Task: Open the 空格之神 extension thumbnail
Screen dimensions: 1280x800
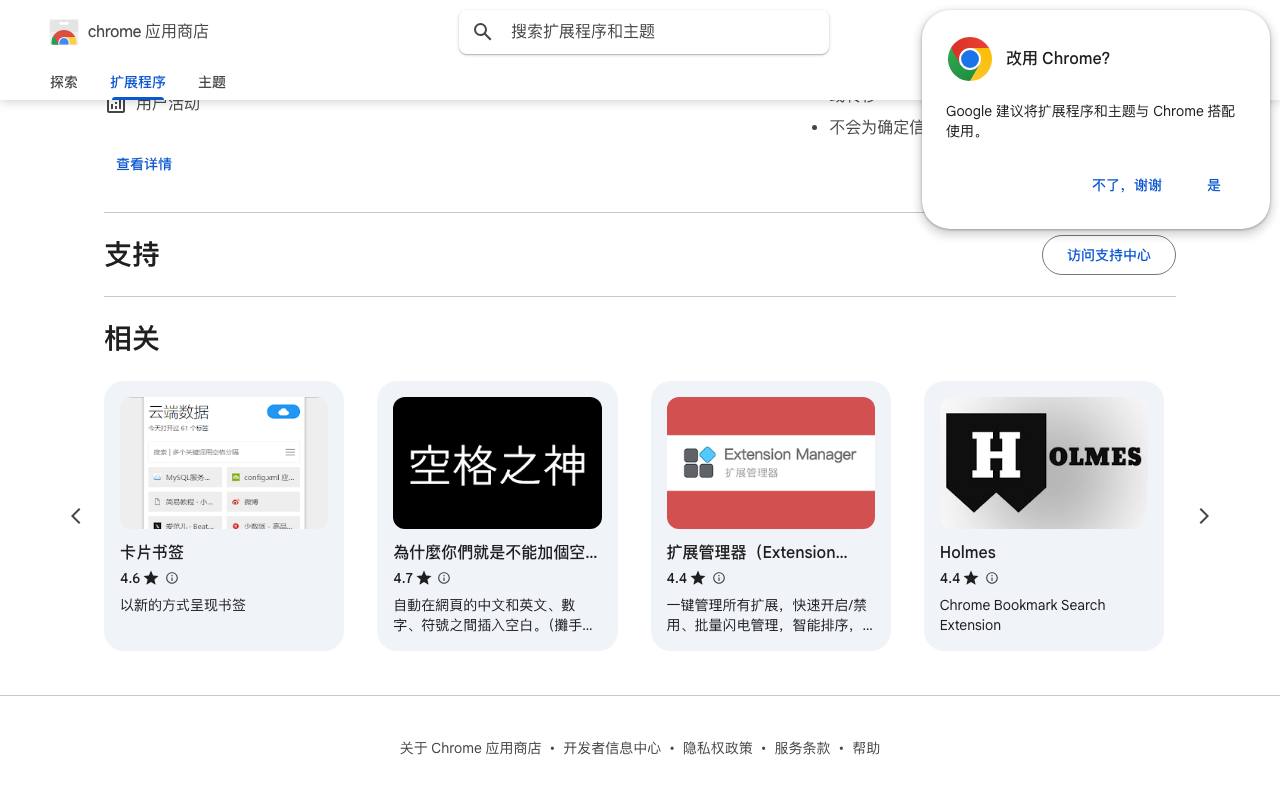Action: click(x=497, y=463)
